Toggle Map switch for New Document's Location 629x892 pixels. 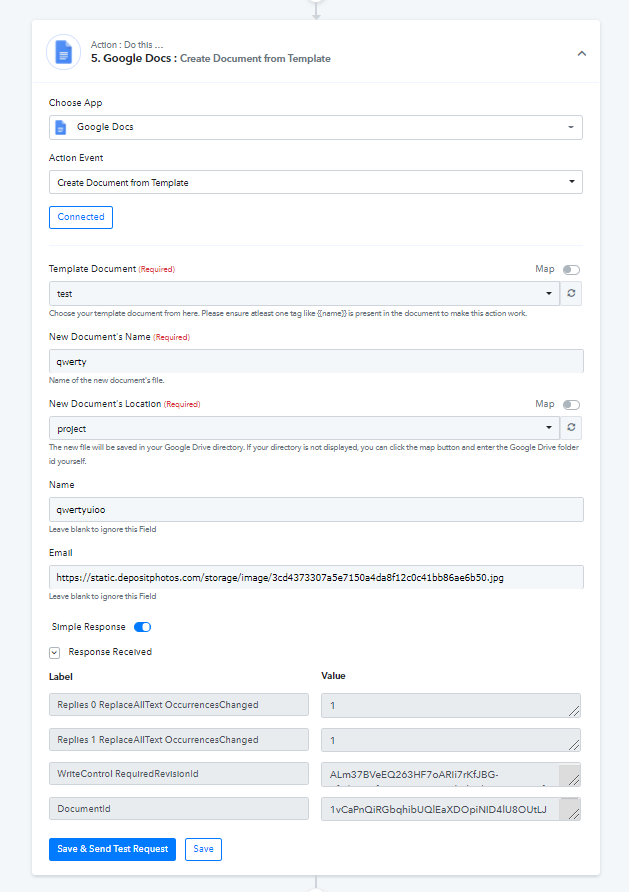pyautogui.click(x=571, y=404)
